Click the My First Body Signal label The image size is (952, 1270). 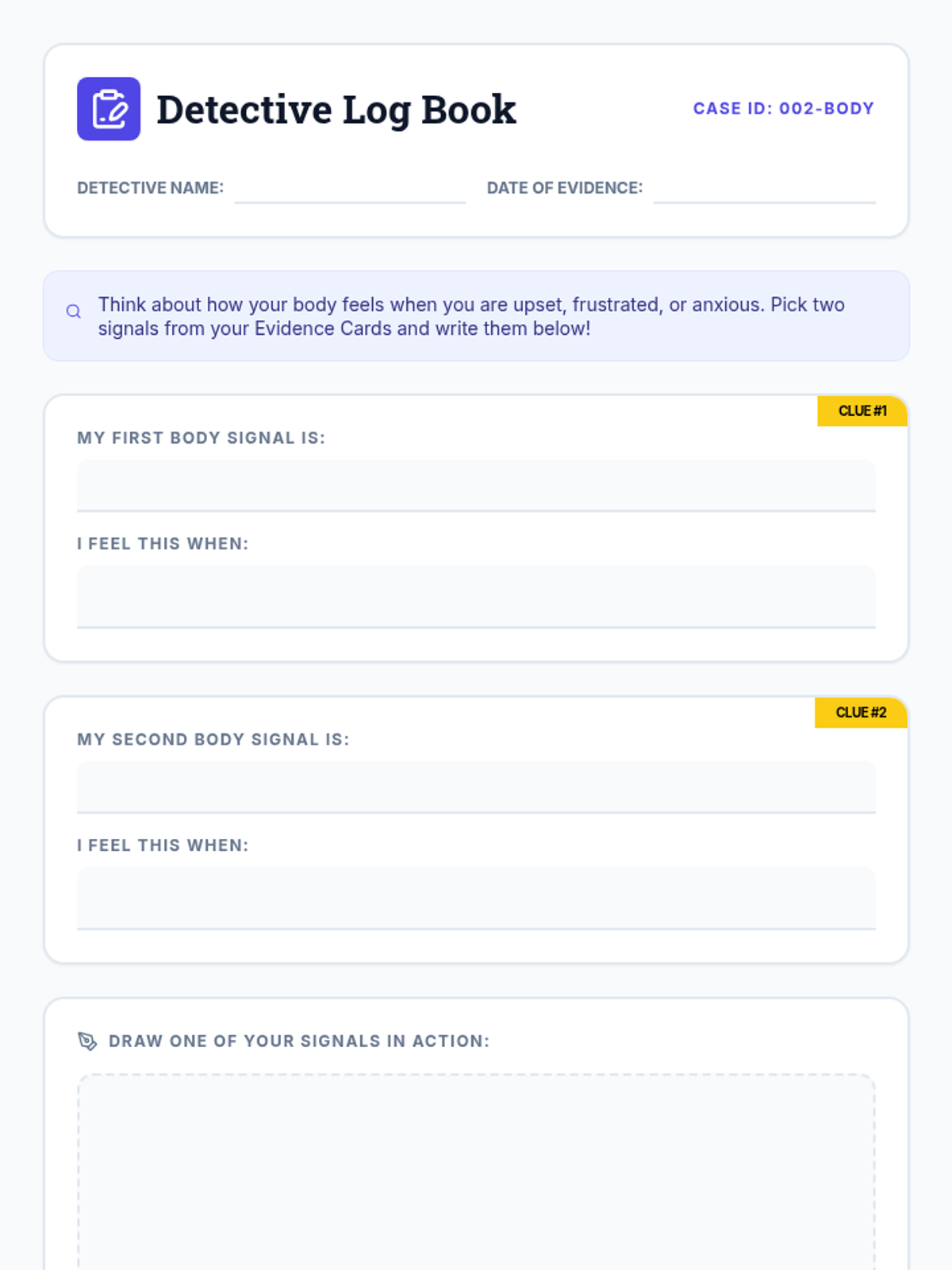pyautogui.click(x=201, y=437)
